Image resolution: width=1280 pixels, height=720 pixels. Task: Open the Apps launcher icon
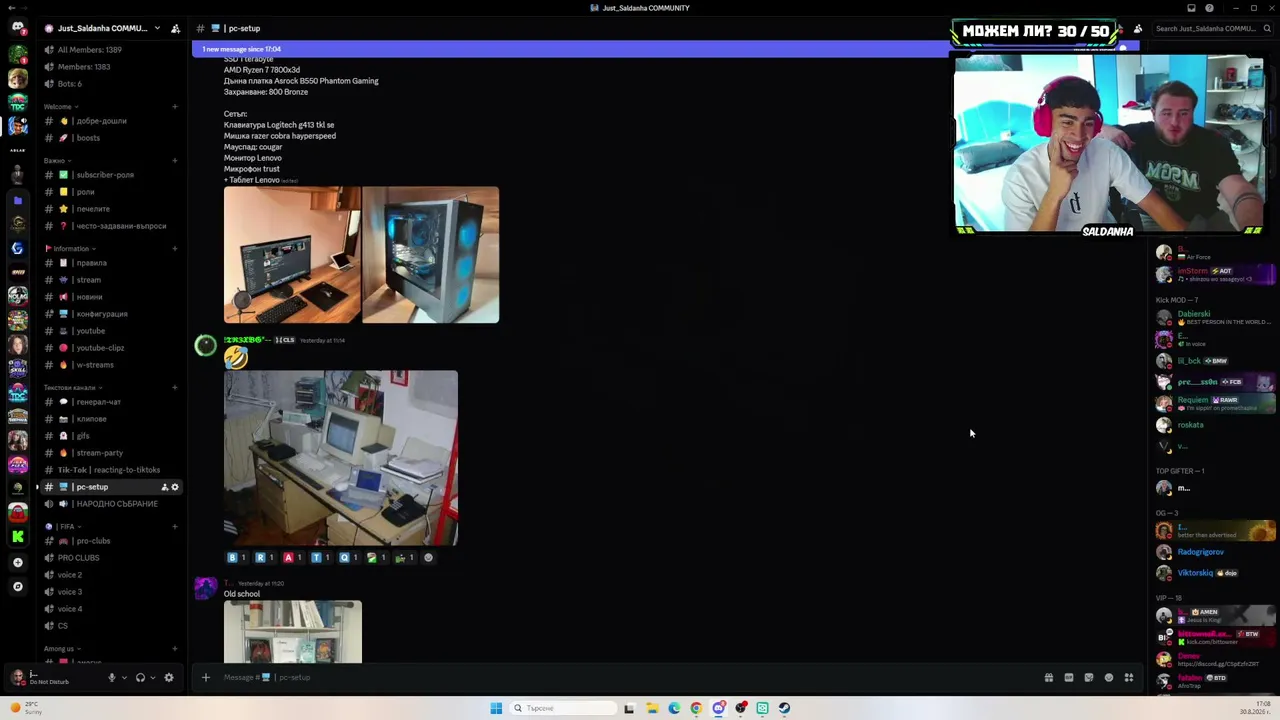point(1129,678)
